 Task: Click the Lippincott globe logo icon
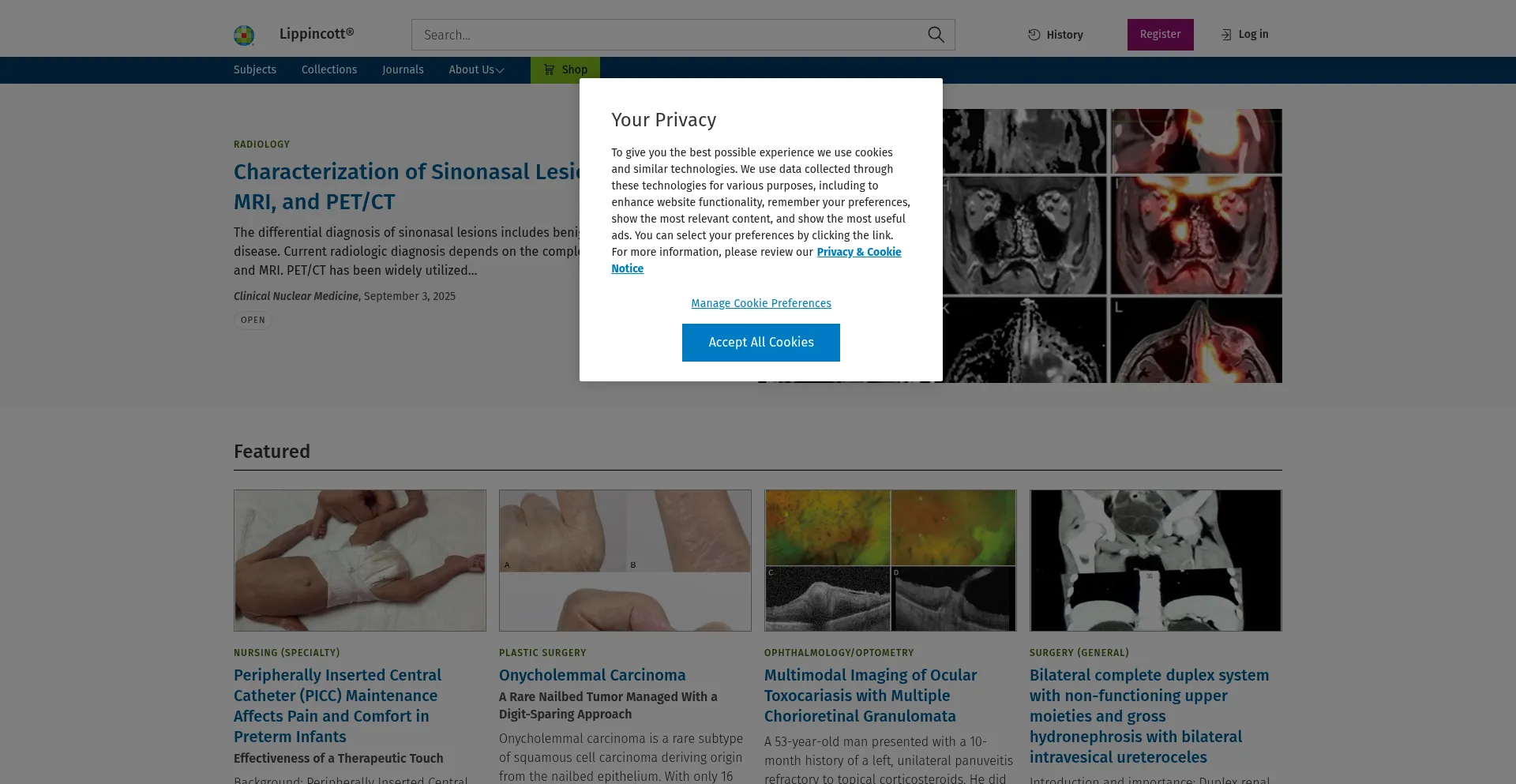point(244,35)
